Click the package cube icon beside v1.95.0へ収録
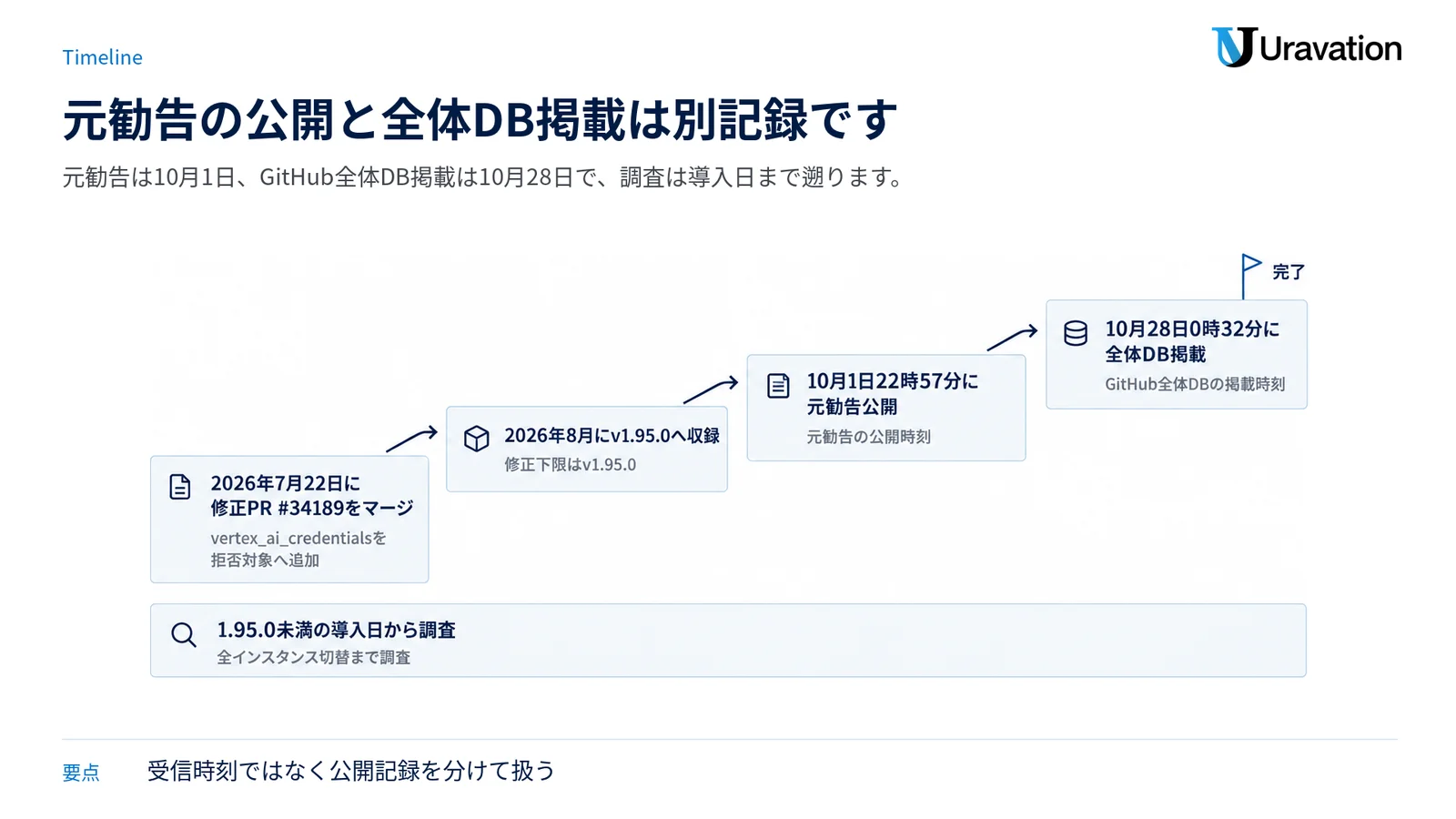The height and width of the screenshot is (819, 1456). (x=476, y=439)
